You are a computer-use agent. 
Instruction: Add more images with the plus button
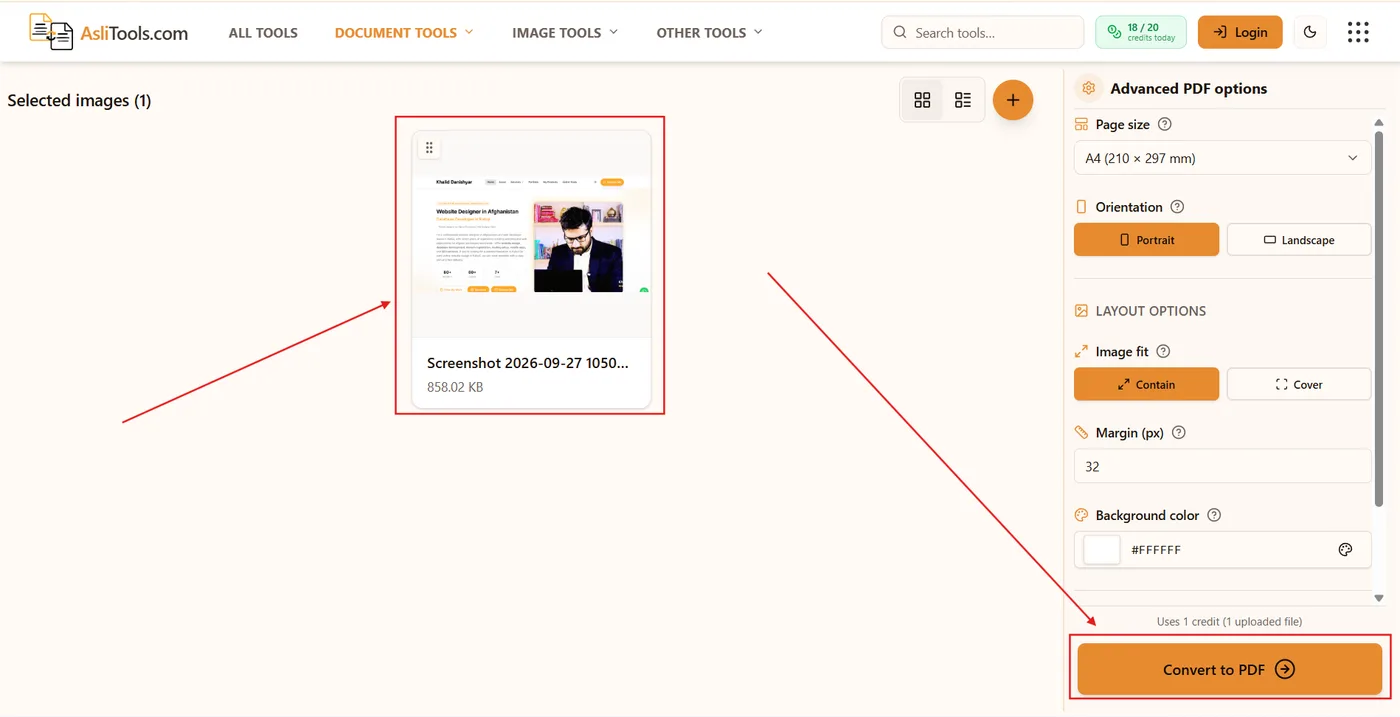pyautogui.click(x=1013, y=100)
